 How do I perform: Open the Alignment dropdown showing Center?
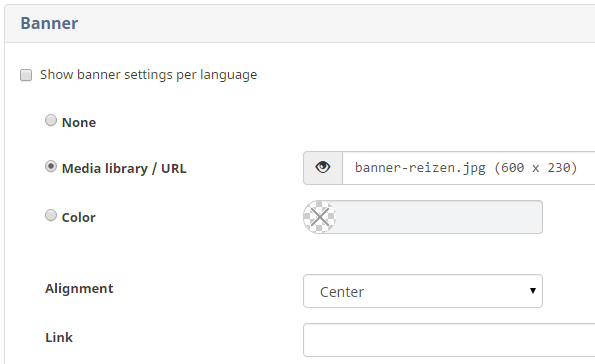tap(423, 291)
